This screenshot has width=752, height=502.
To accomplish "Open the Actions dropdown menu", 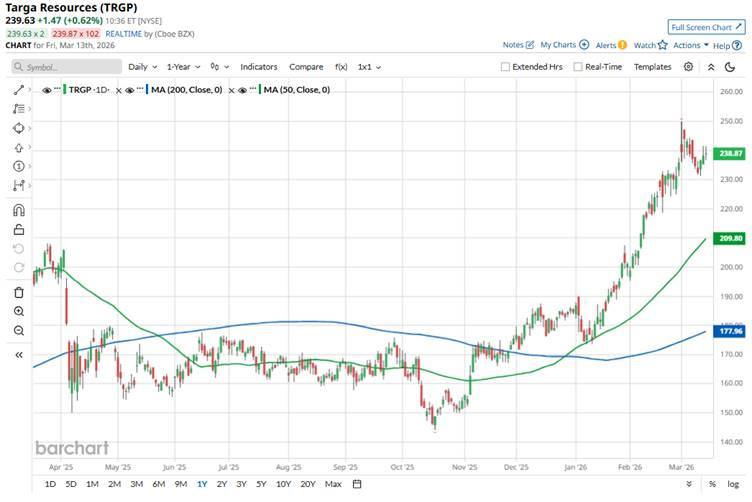I will point(690,45).
